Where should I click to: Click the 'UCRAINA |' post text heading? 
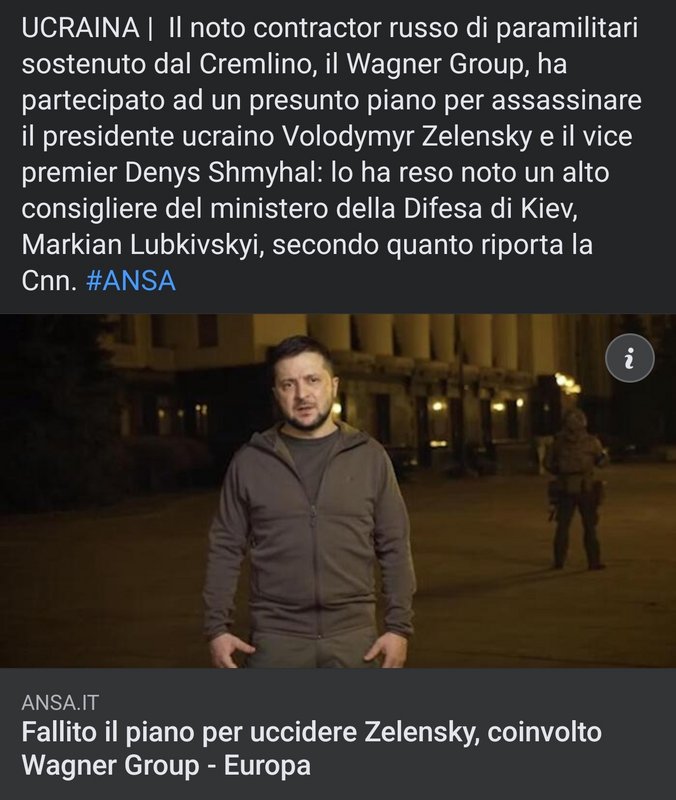[x=87, y=28]
